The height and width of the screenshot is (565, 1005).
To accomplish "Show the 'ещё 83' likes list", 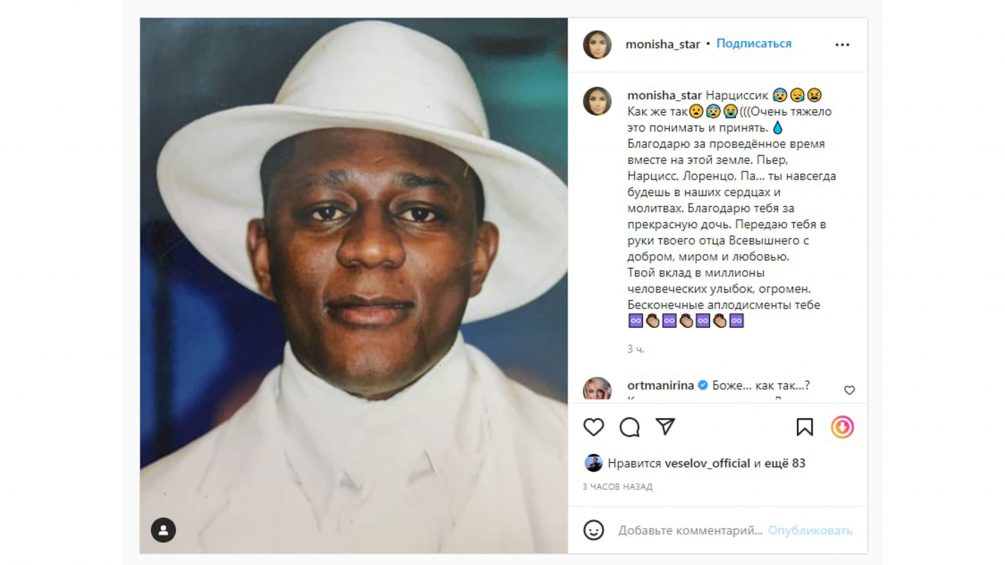I will 786,463.
